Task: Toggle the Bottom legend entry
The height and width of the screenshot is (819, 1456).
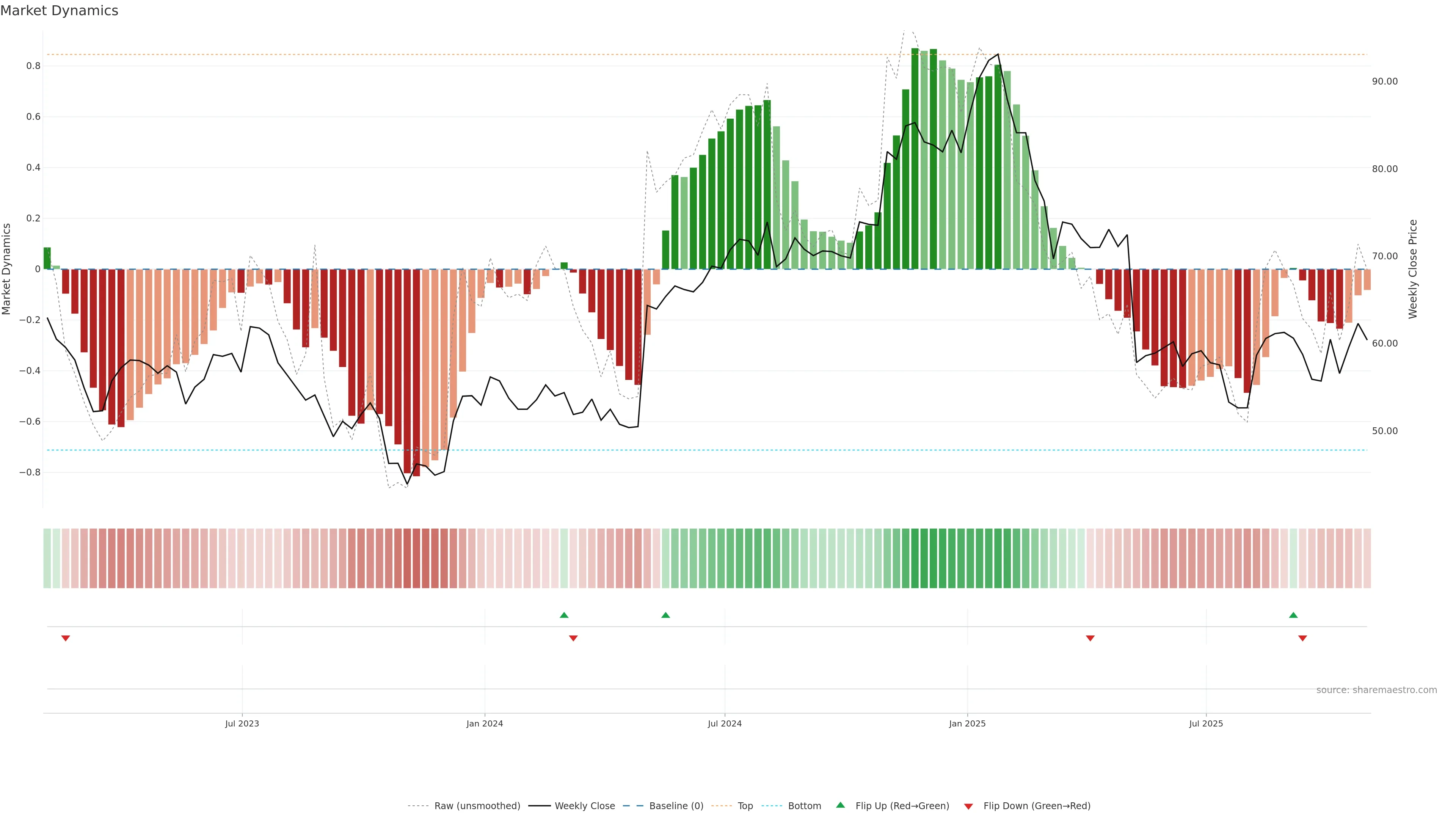Action: [804, 806]
